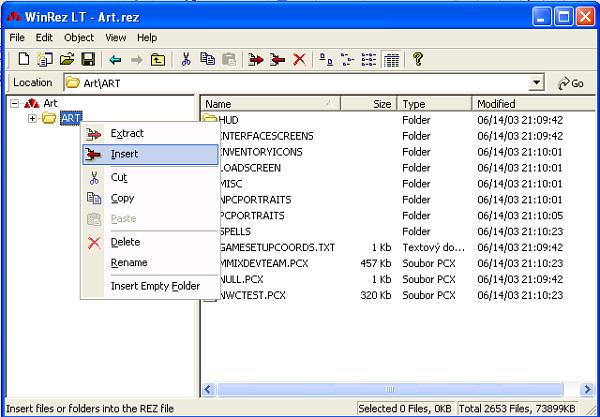Click the grey forward arrow icon

click(137, 60)
